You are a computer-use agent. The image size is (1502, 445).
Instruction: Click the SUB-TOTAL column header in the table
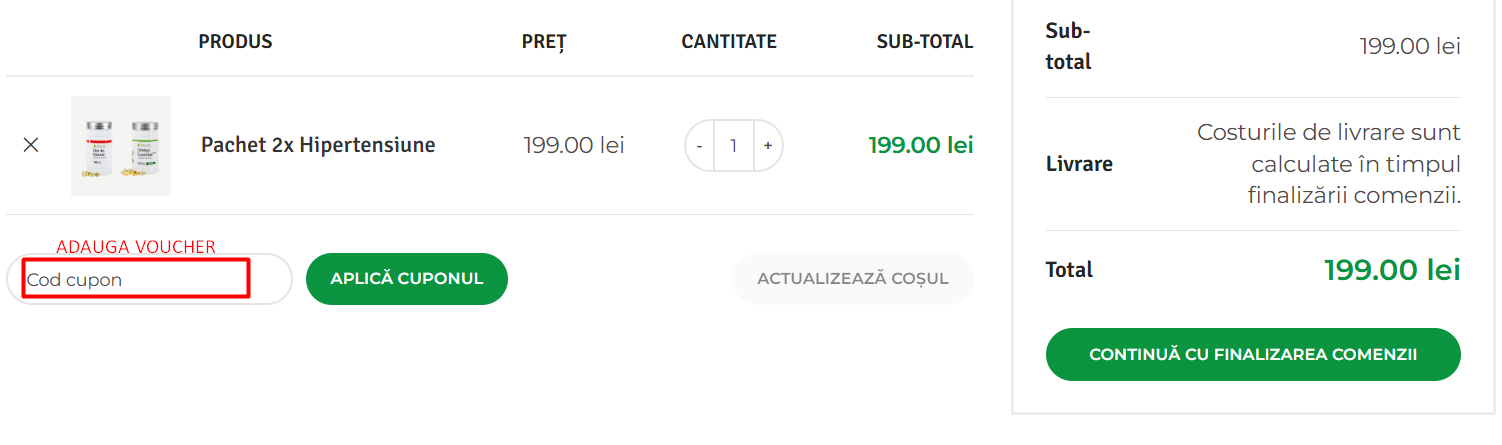(924, 42)
